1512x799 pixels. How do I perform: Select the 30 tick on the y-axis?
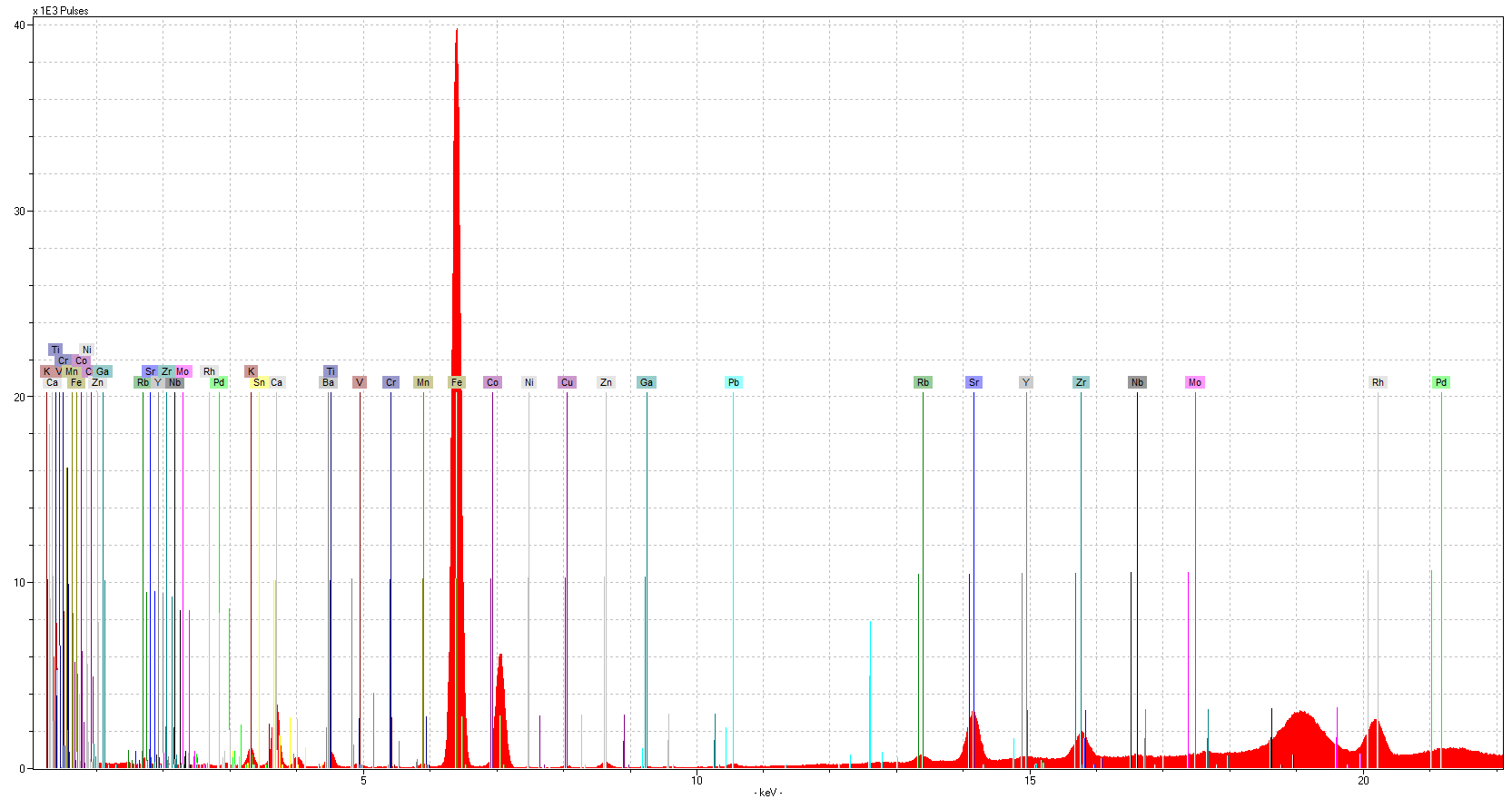coord(19,212)
